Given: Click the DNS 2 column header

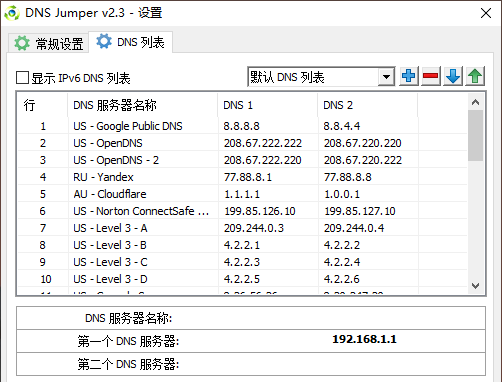Looking at the screenshot, I should 368,105.
